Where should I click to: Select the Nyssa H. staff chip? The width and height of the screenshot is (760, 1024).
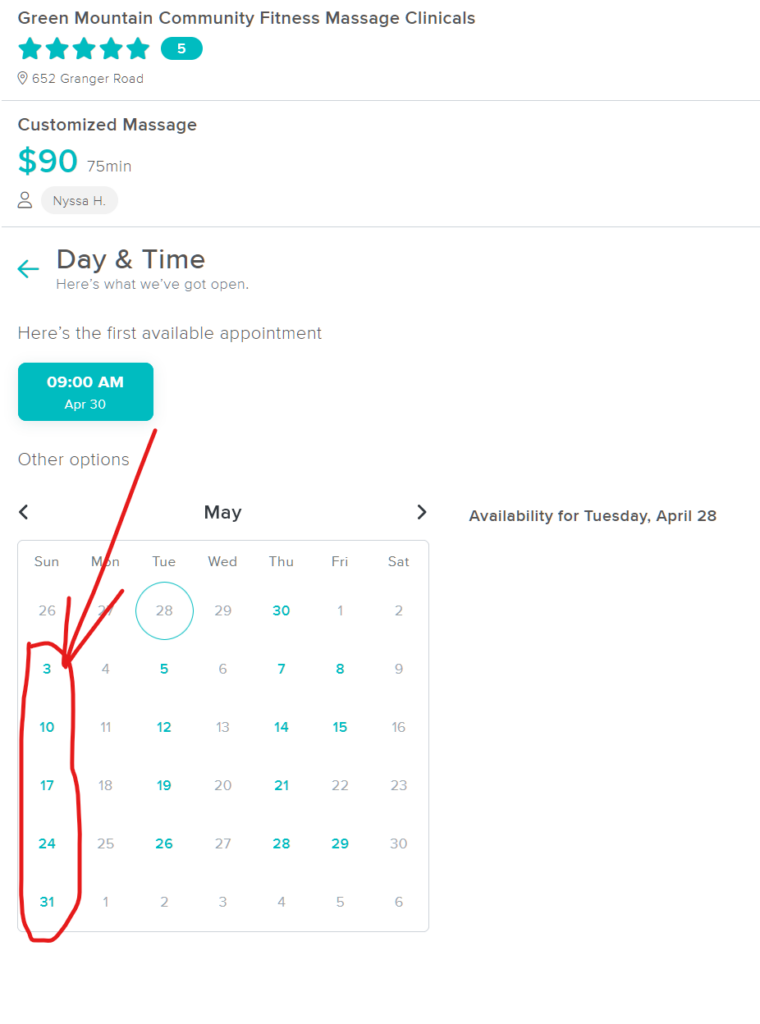(x=79, y=200)
